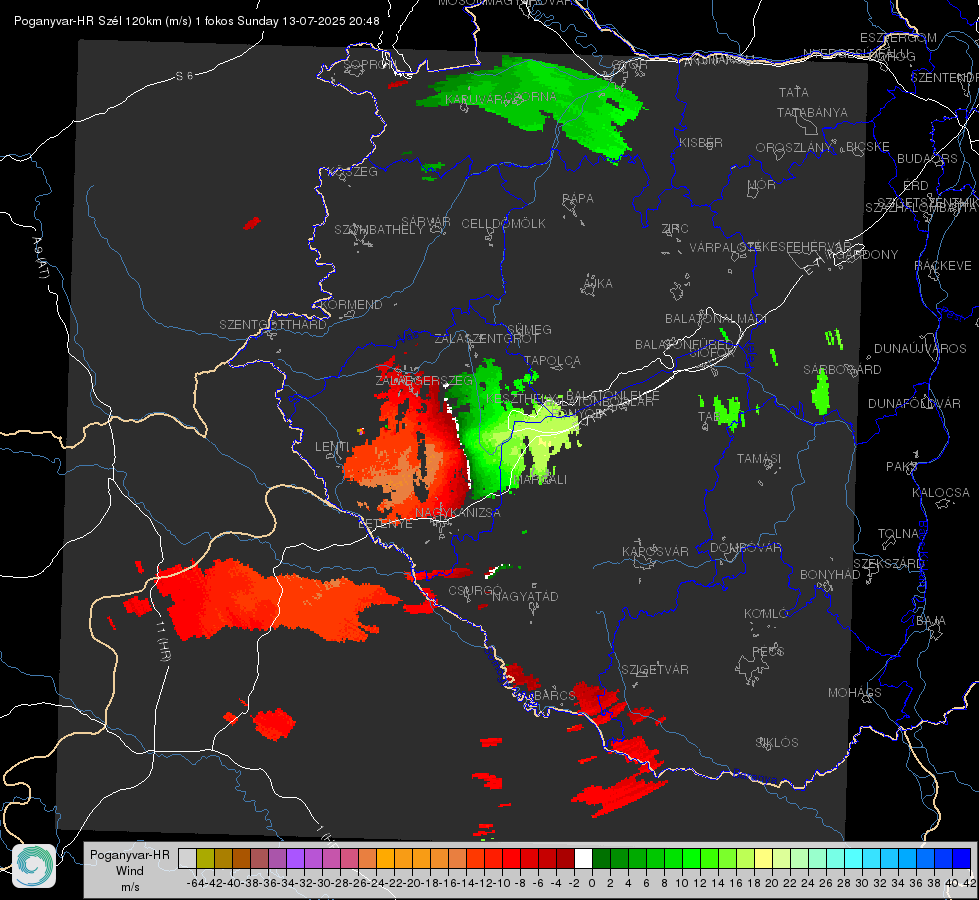The image size is (979, 900).
Task: Select the SZEKSZARD label
Action: (x=888, y=563)
